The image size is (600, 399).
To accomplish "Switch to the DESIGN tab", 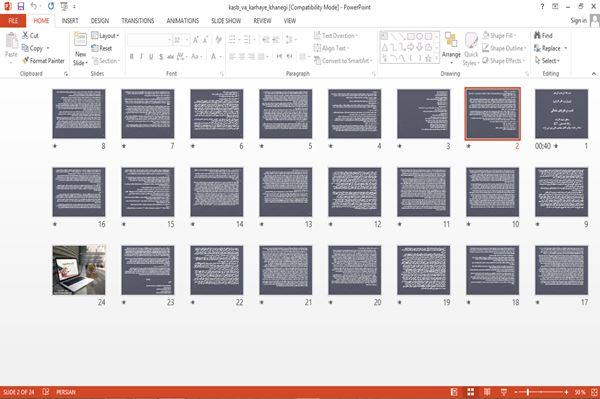I will [99, 21].
